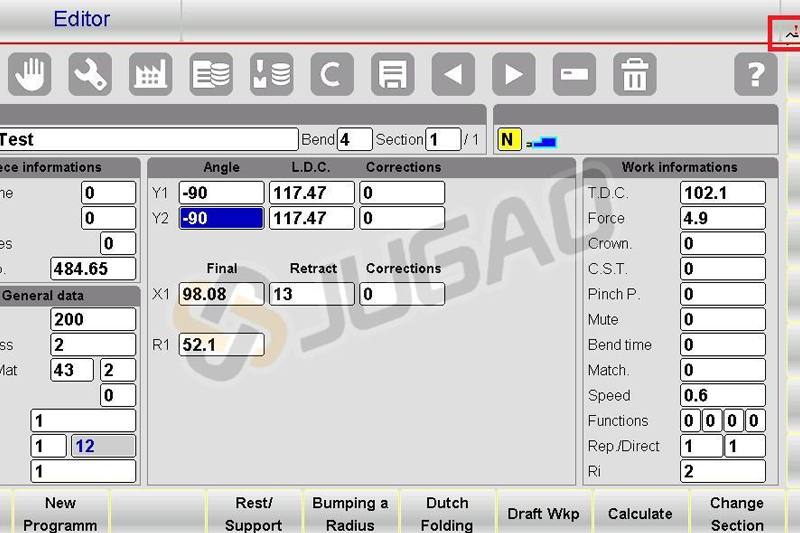Viewport: 800px width, 533px height.
Task: Delete bend with trash can icon
Action: pyautogui.click(x=635, y=74)
